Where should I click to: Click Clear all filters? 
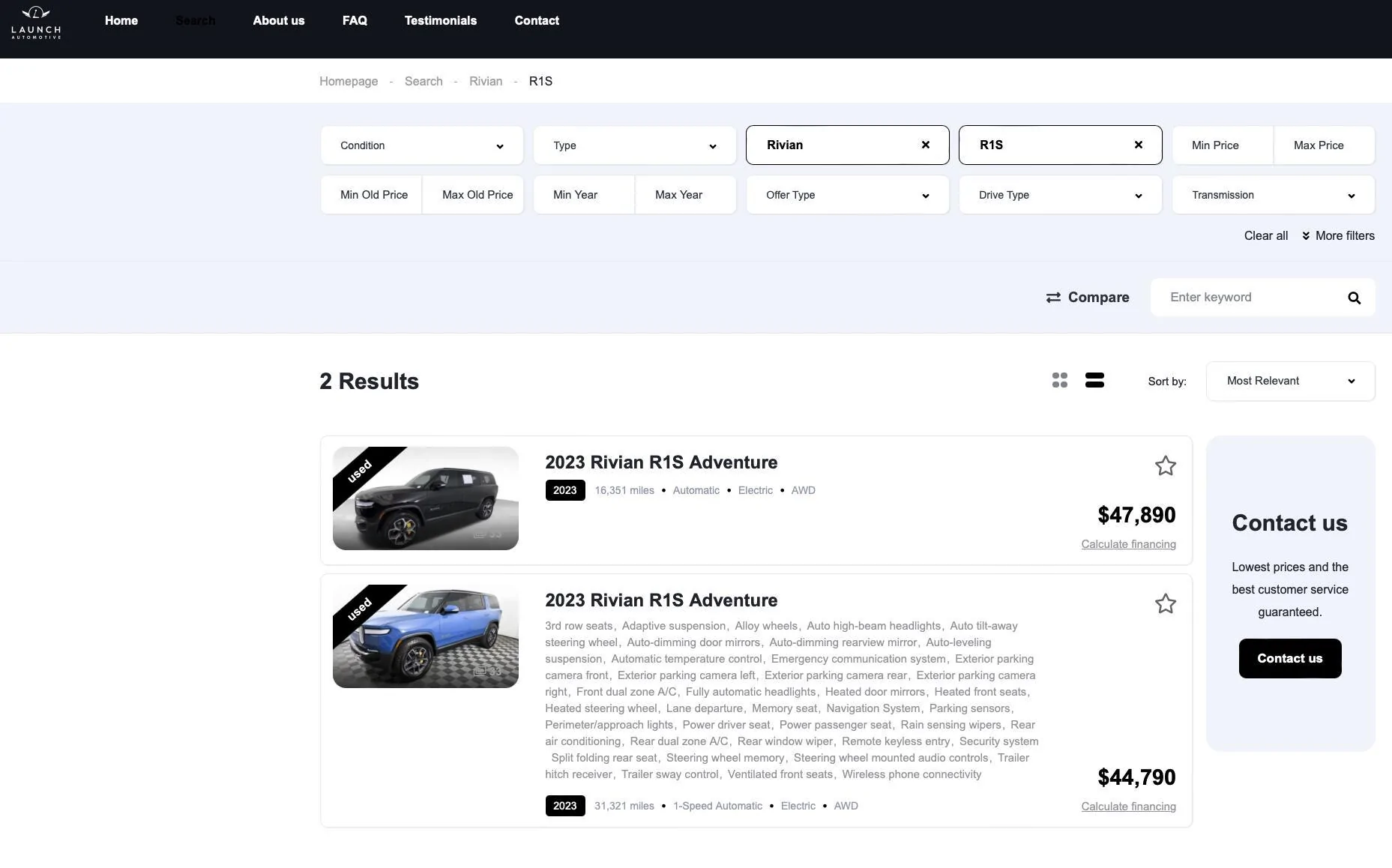(1266, 236)
